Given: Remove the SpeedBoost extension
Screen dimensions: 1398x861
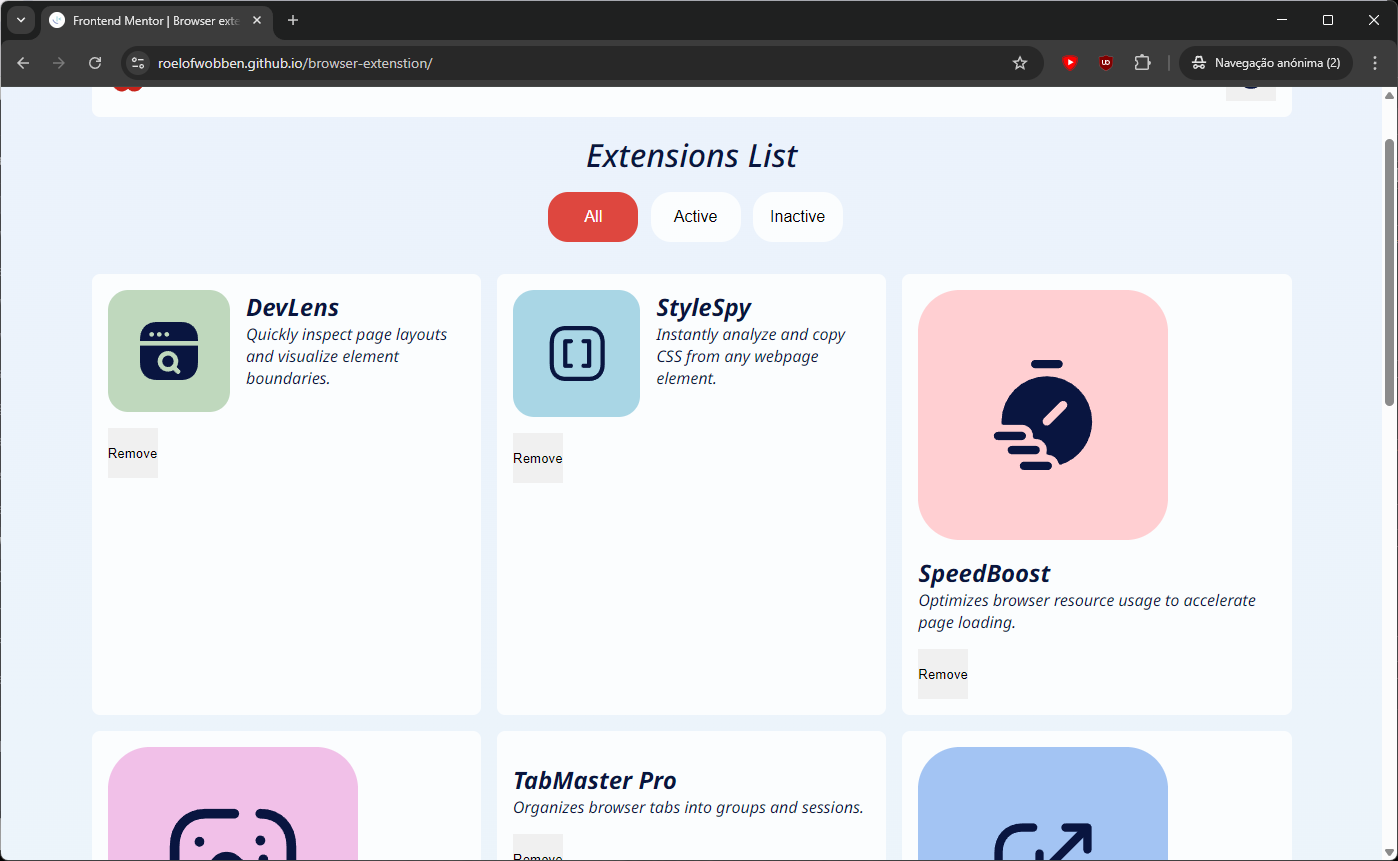Looking at the screenshot, I should (x=943, y=674).
